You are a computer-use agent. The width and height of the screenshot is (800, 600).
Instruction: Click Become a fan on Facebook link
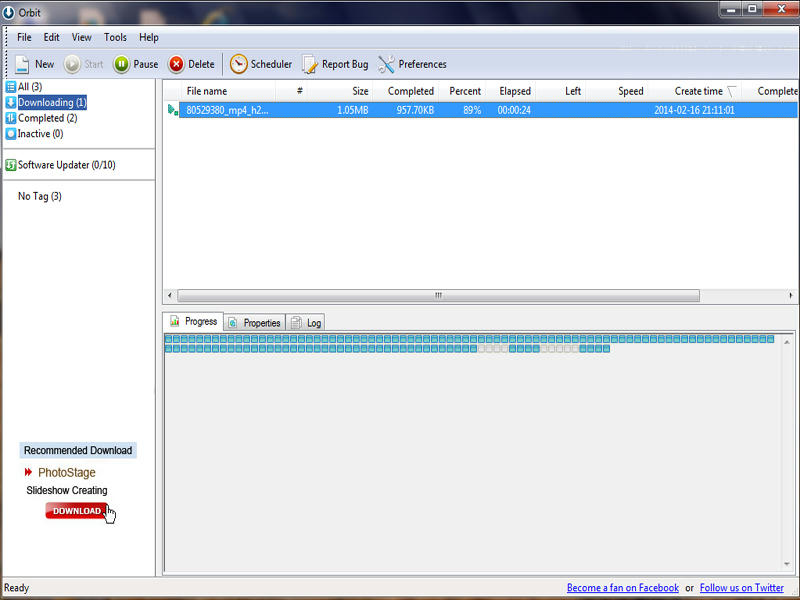(x=622, y=588)
